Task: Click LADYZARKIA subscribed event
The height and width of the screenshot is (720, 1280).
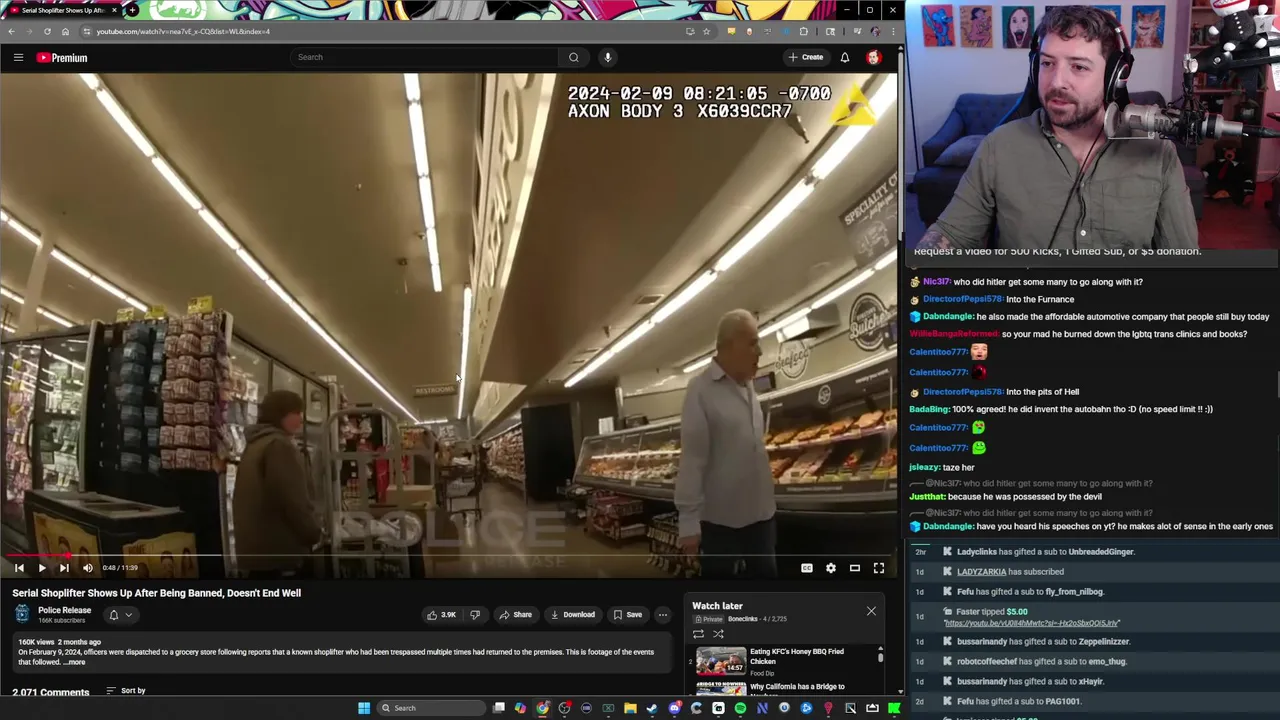Action: tap(1010, 572)
